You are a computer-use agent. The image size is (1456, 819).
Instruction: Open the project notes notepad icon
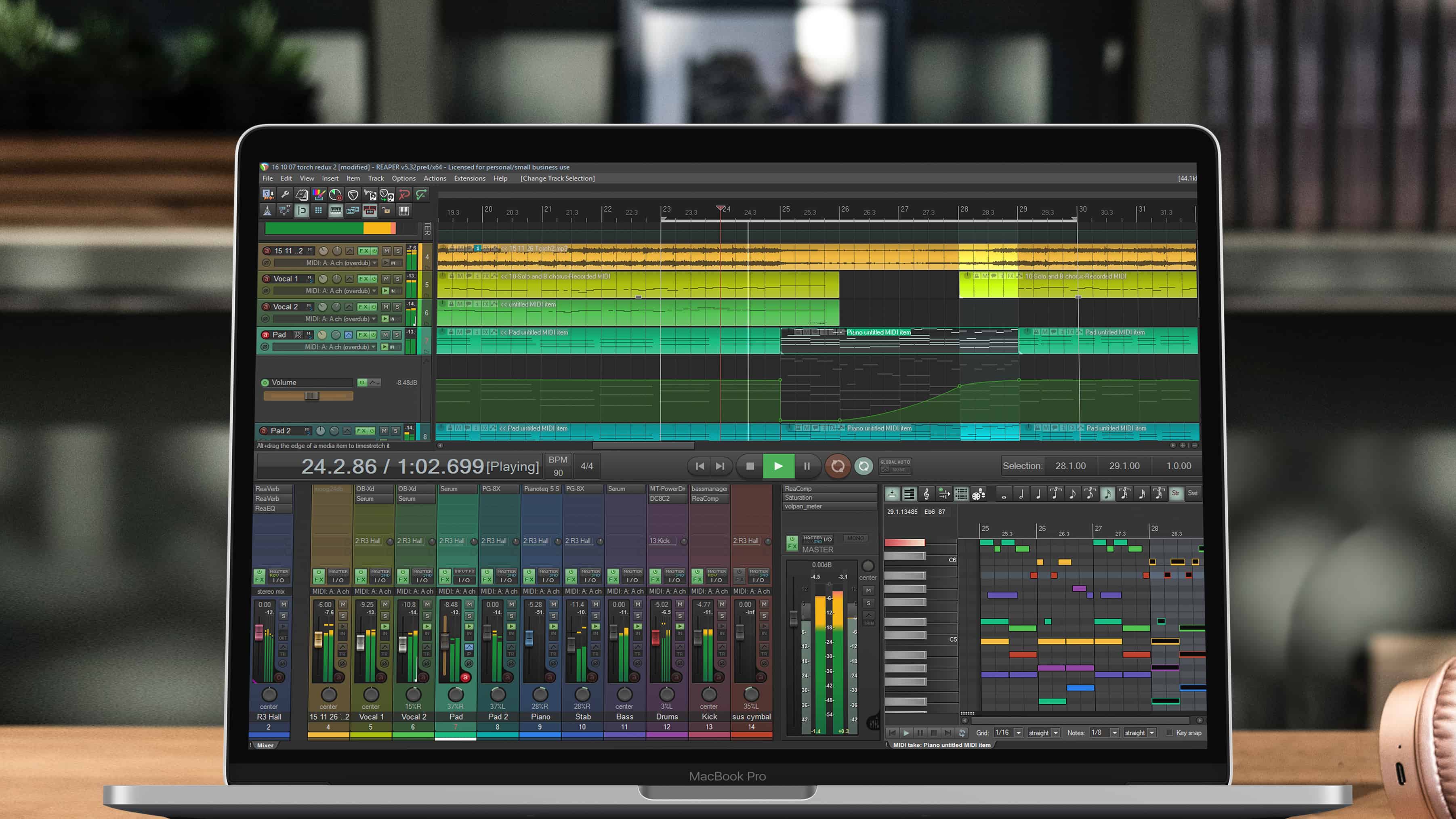(x=302, y=194)
